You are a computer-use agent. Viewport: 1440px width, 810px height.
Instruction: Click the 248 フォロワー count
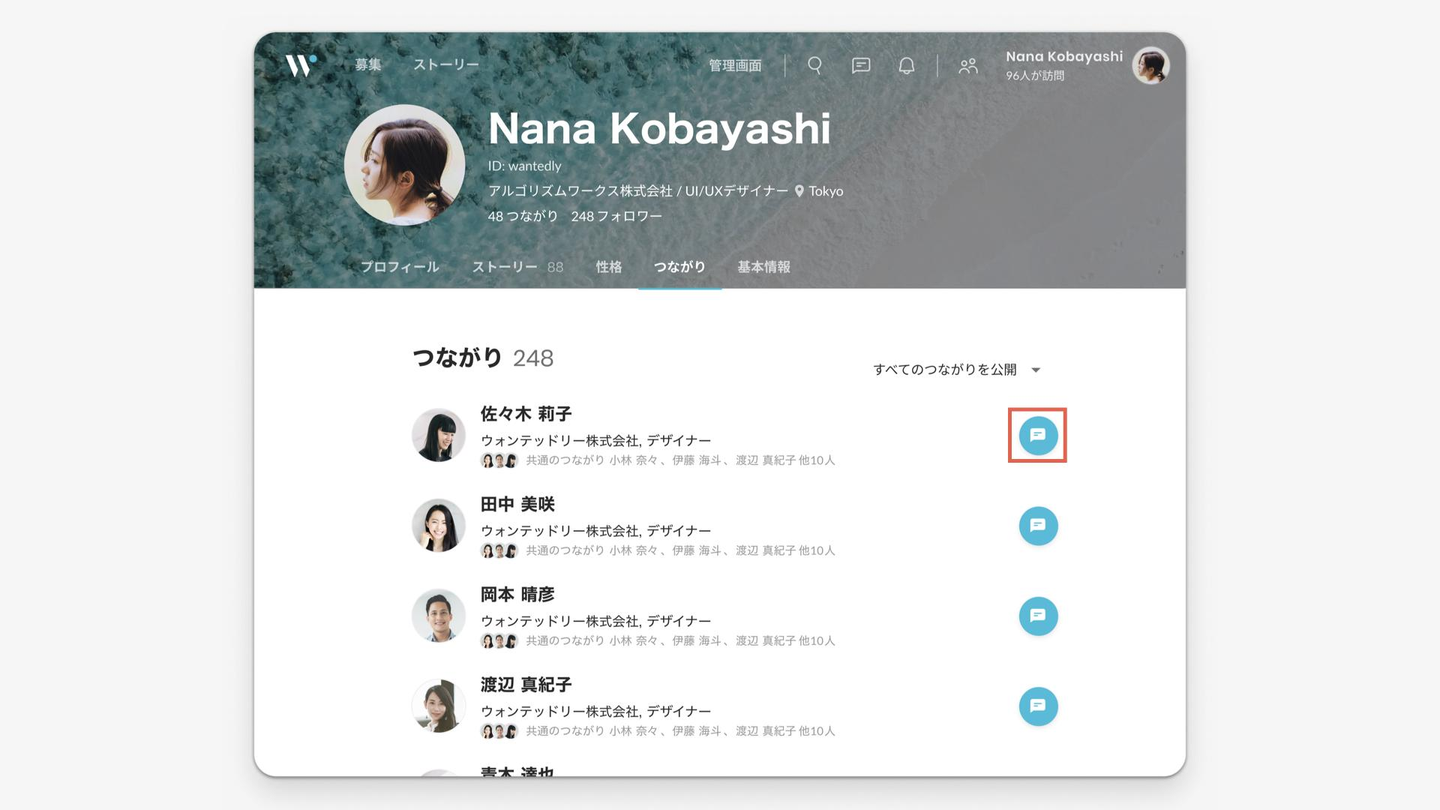(617, 216)
